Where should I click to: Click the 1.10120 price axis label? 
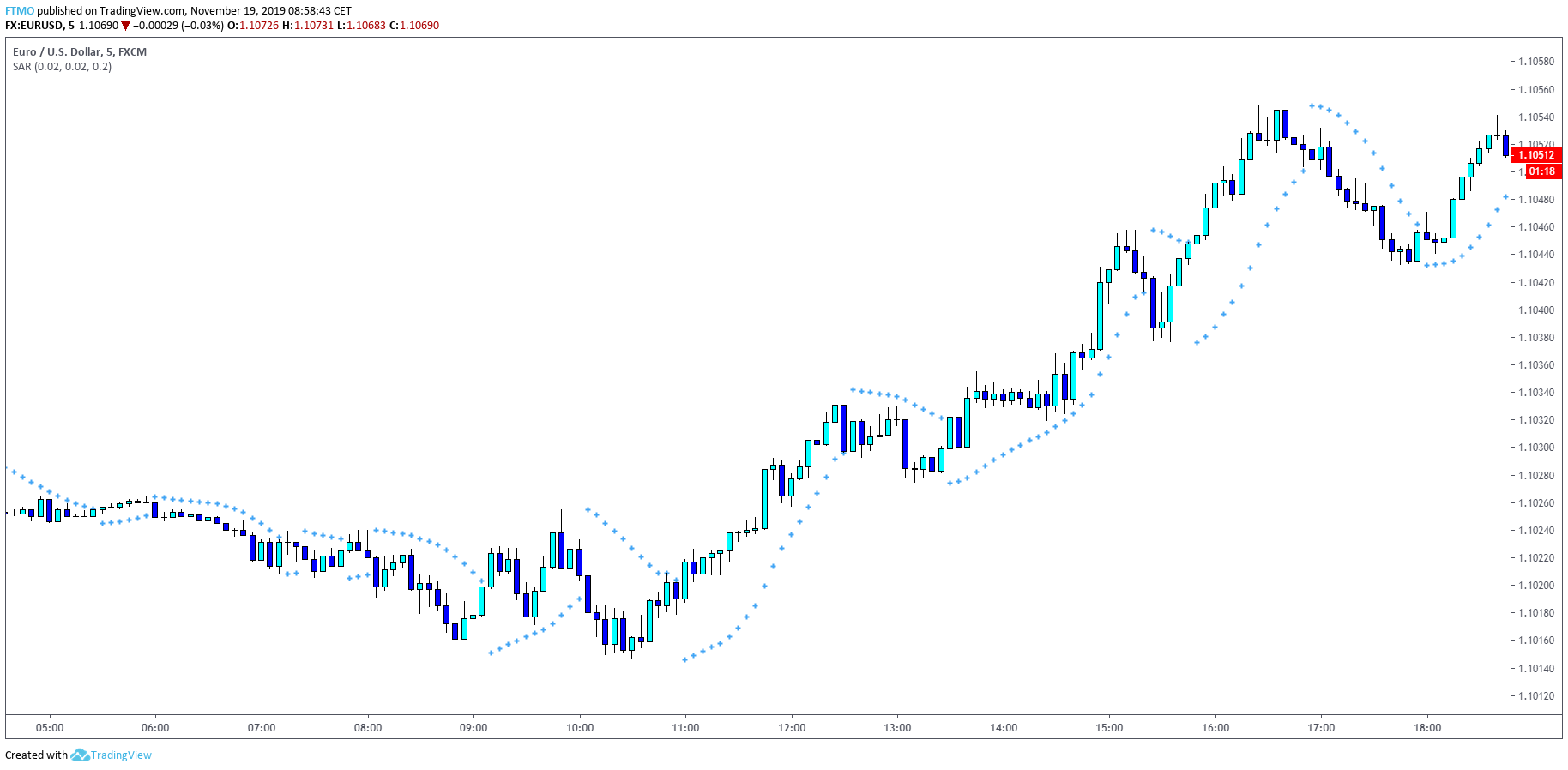pyautogui.click(x=1536, y=695)
